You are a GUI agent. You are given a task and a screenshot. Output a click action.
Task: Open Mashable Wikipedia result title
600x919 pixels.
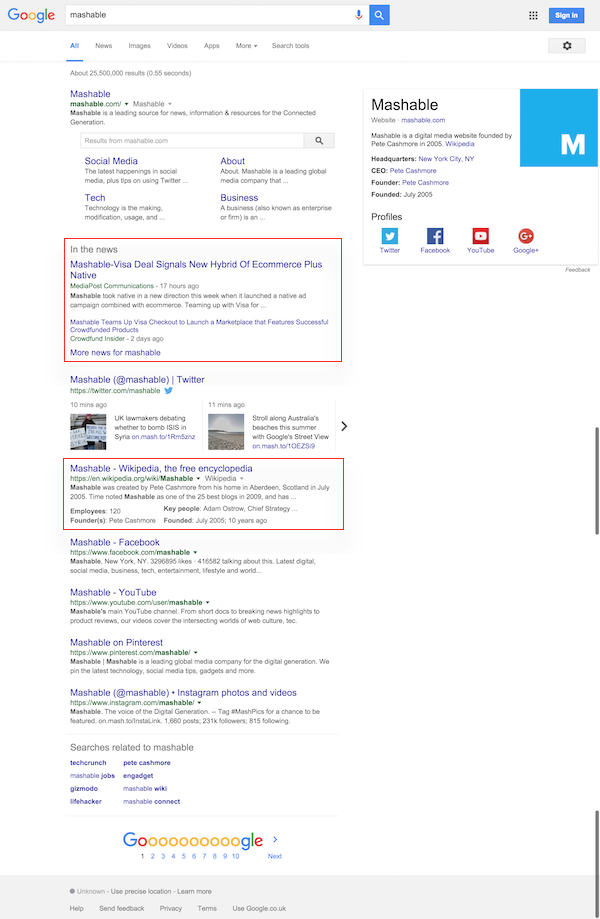click(x=161, y=468)
